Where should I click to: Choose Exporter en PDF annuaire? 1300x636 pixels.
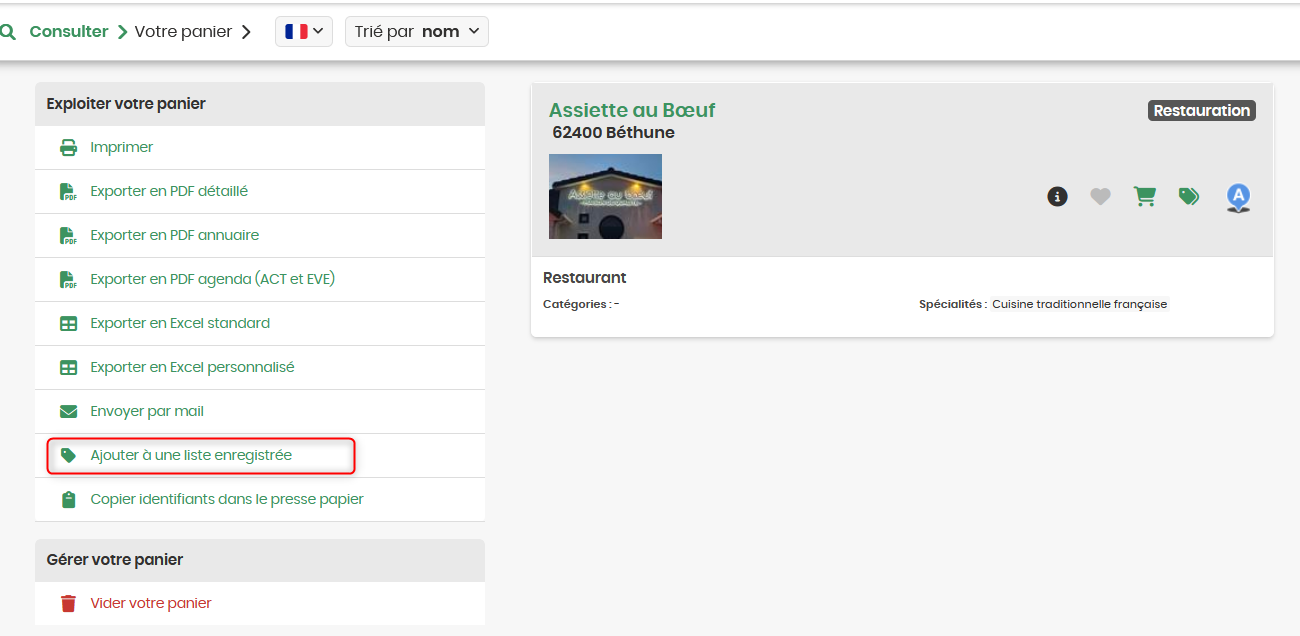(x=175, y=235)
